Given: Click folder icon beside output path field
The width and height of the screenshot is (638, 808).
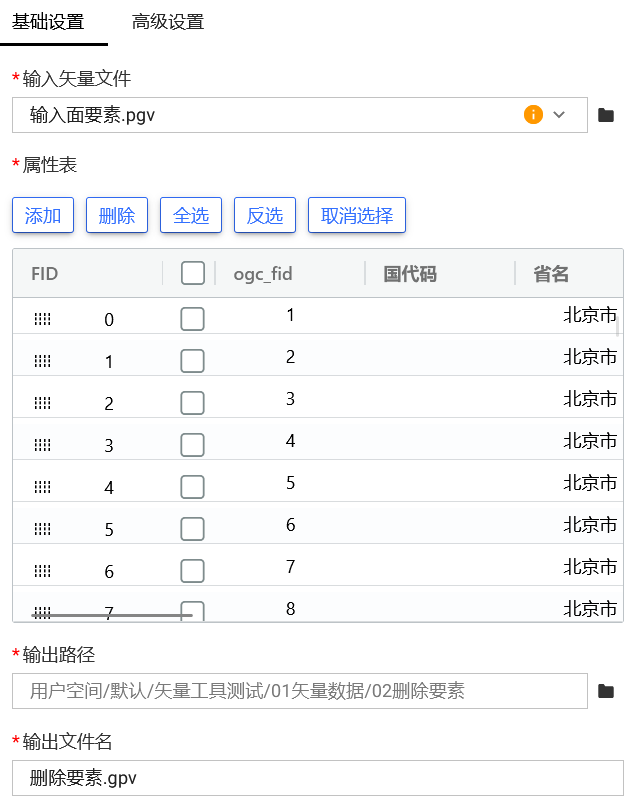Looking at the screenshot, I should (x=605, y=691).
